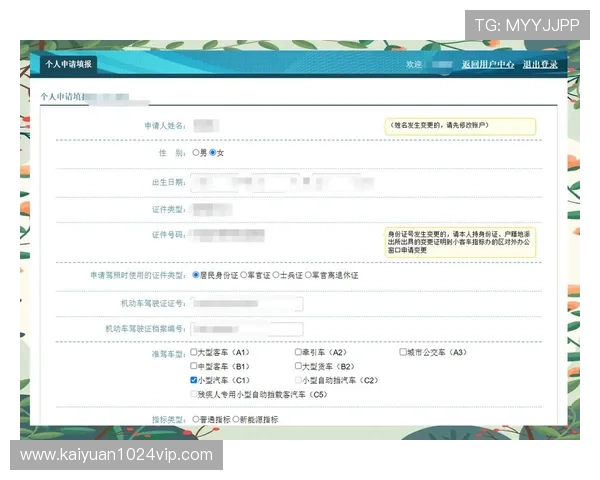Open the birth month dropdown

click(x=276, y=182)
